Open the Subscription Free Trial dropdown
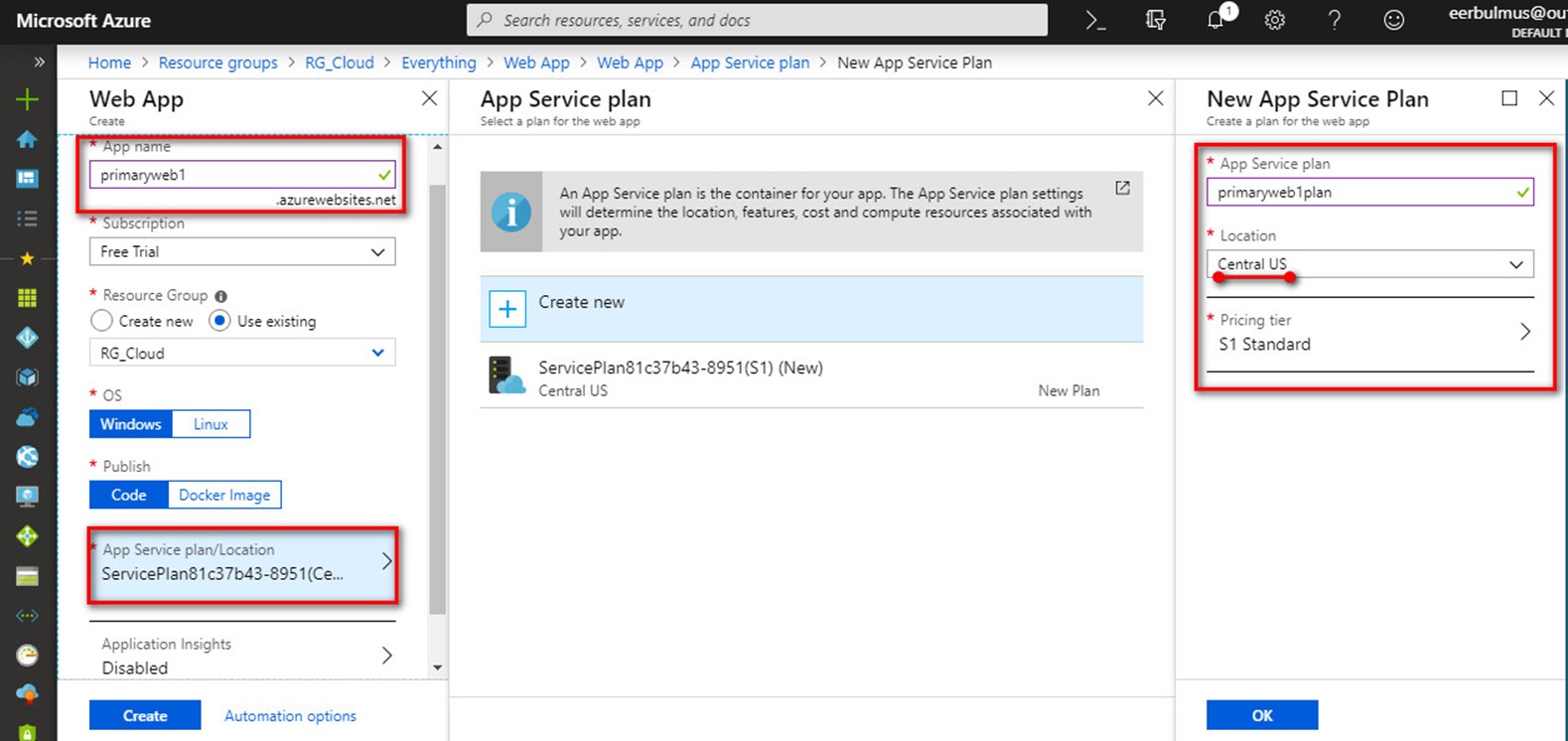This screenshot has width=1568, height=741. coord(242,251)
